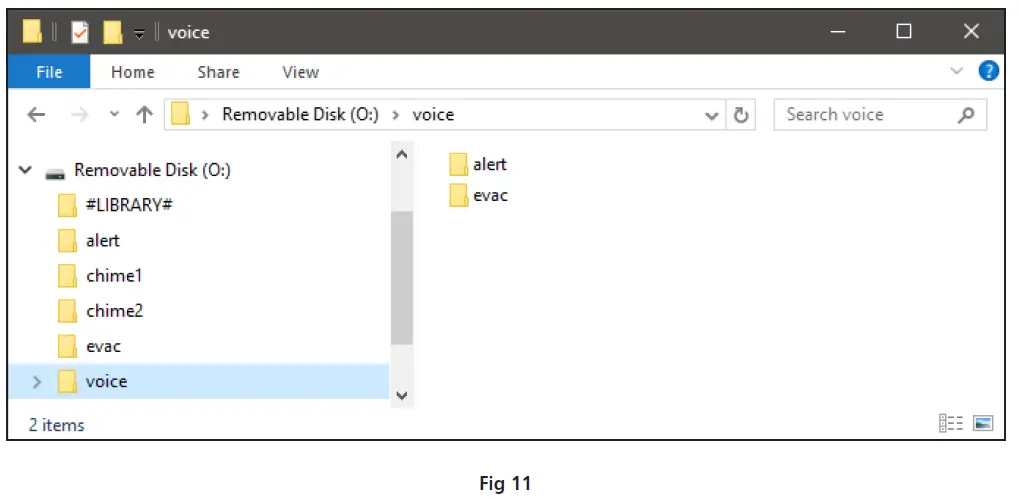Select chime2 folder in navigation tree

tap(114, 311)
